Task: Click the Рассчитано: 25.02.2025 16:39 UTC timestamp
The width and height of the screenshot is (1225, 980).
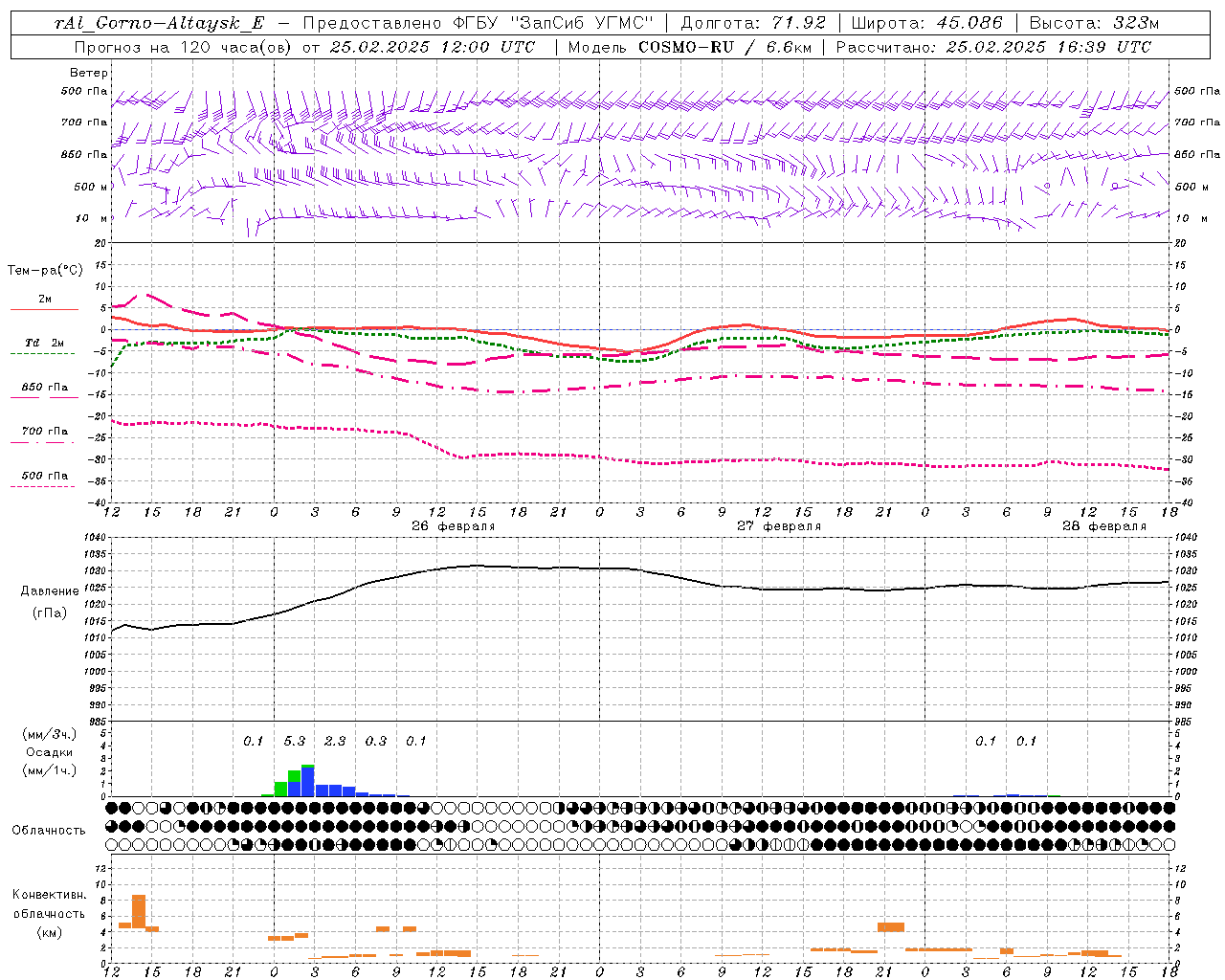Action: 993,47
